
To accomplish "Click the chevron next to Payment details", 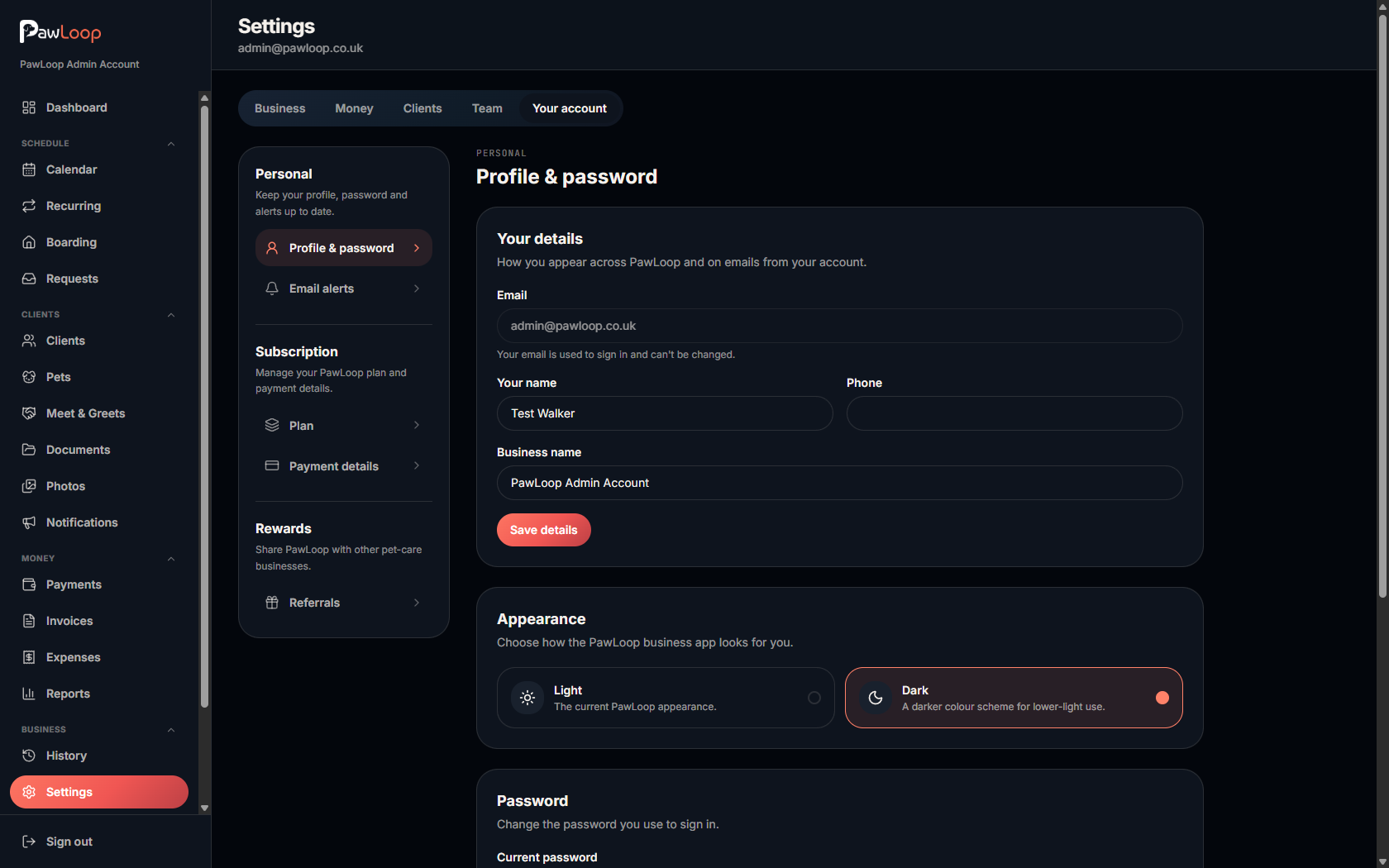I will tap(417, 465).
